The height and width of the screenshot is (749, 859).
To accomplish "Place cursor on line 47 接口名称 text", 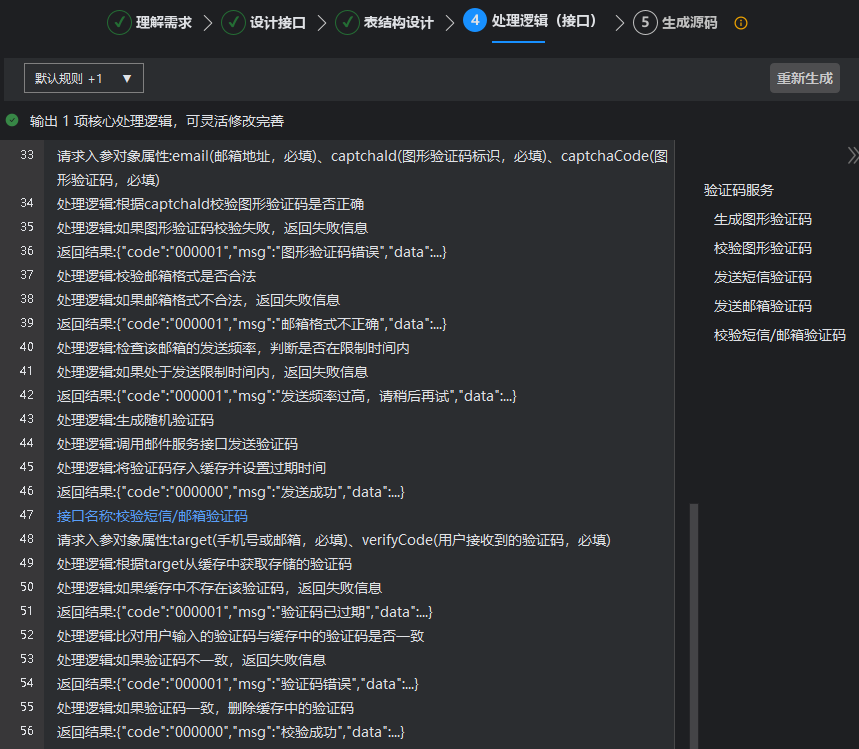I will 152,516.
